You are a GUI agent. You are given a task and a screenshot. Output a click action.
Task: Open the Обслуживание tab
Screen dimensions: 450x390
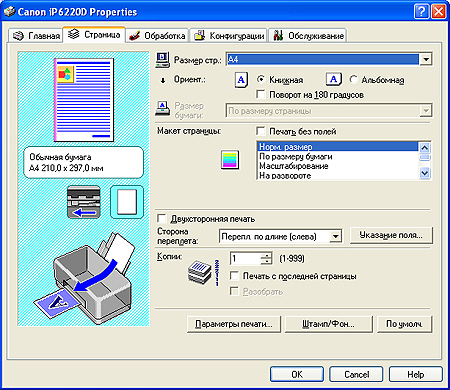[x=308, y=35]
